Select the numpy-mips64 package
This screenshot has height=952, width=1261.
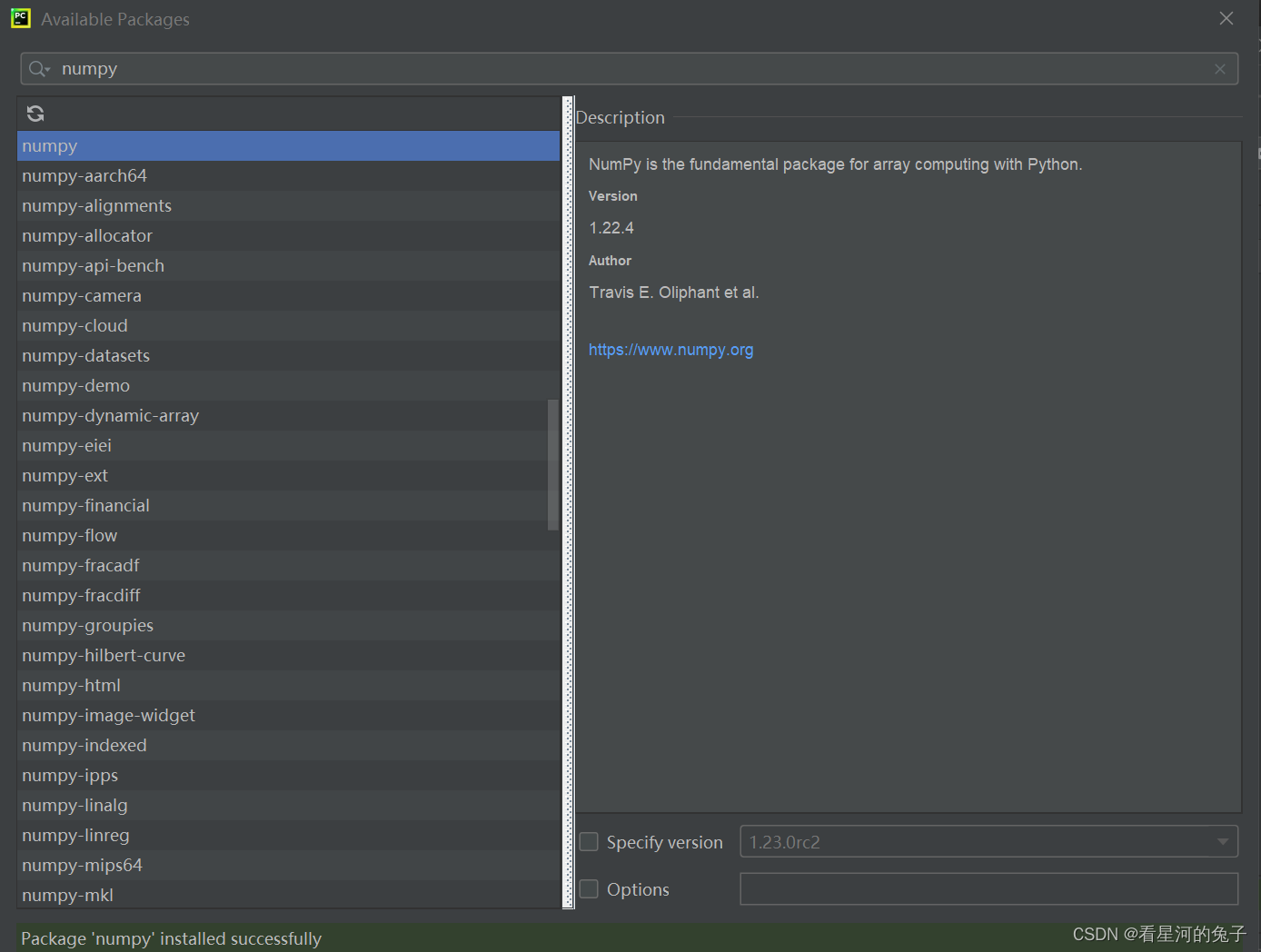coord(289,866)
